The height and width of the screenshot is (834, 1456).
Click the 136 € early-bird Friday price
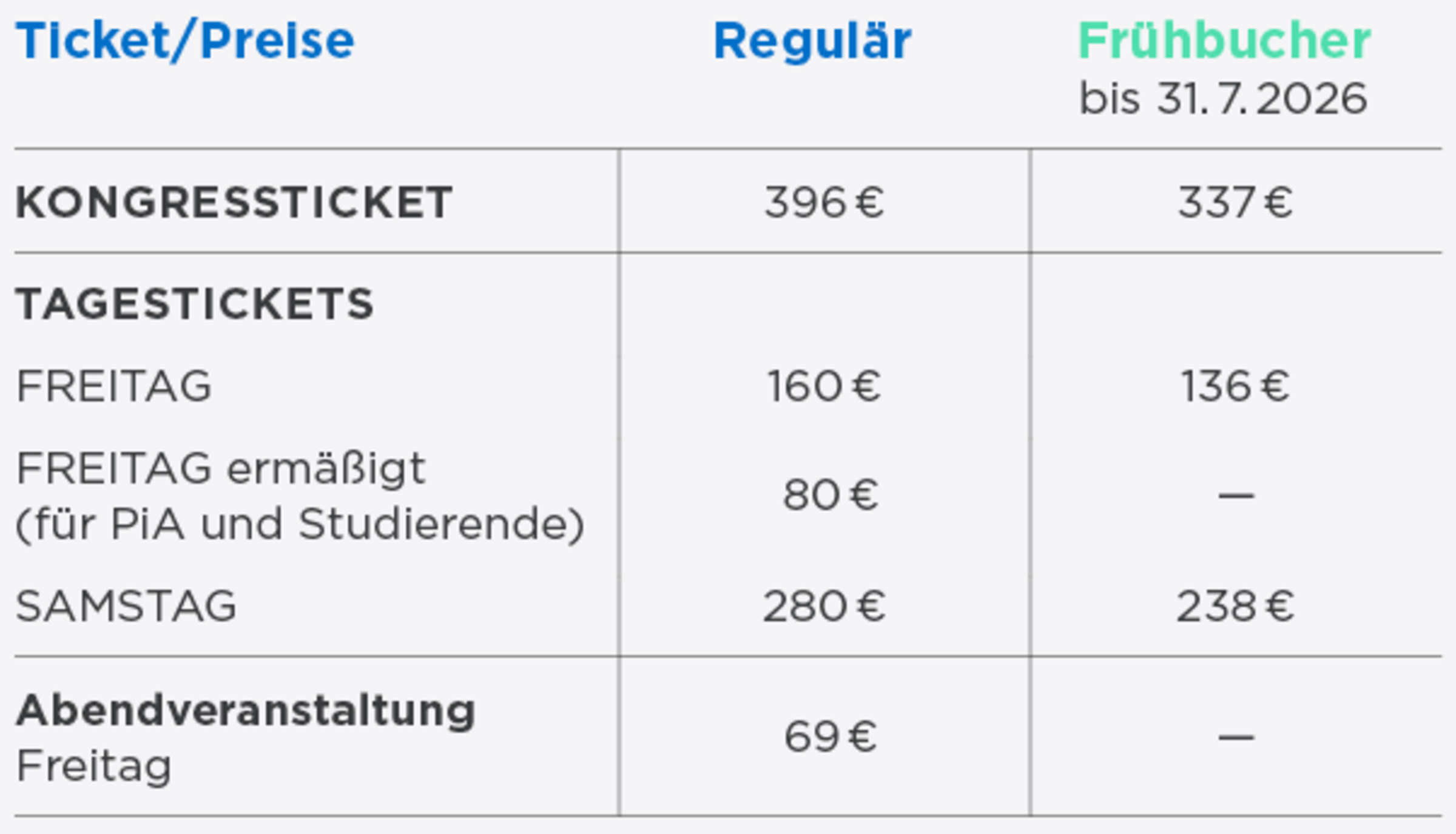[x=1235, y=386]
